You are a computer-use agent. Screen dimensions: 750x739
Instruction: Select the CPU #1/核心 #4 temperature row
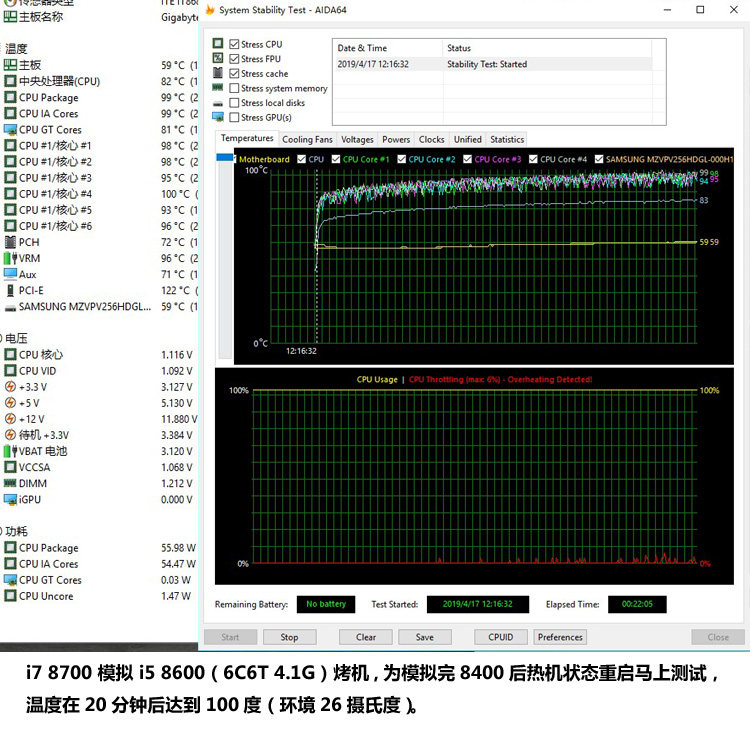[x=99, y=194]
